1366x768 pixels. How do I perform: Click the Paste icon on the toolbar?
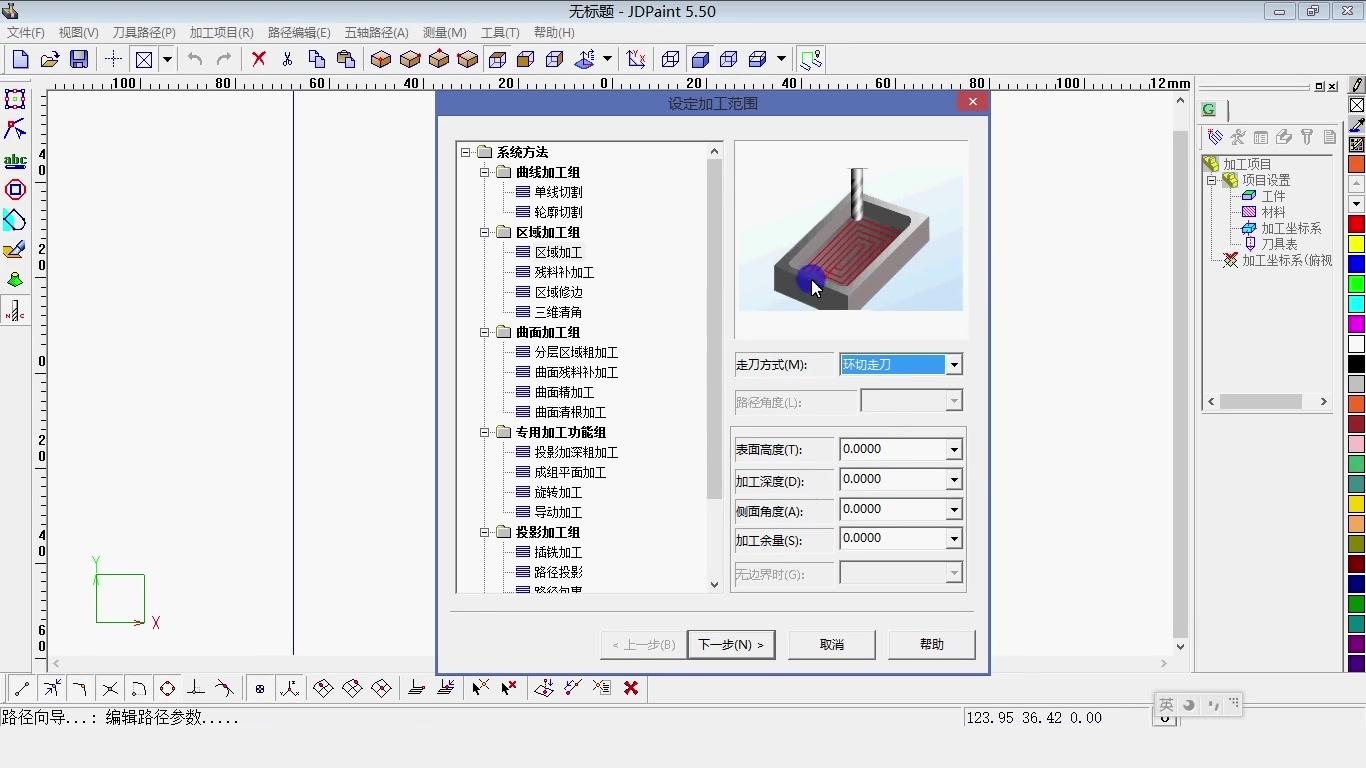(345, 59)
